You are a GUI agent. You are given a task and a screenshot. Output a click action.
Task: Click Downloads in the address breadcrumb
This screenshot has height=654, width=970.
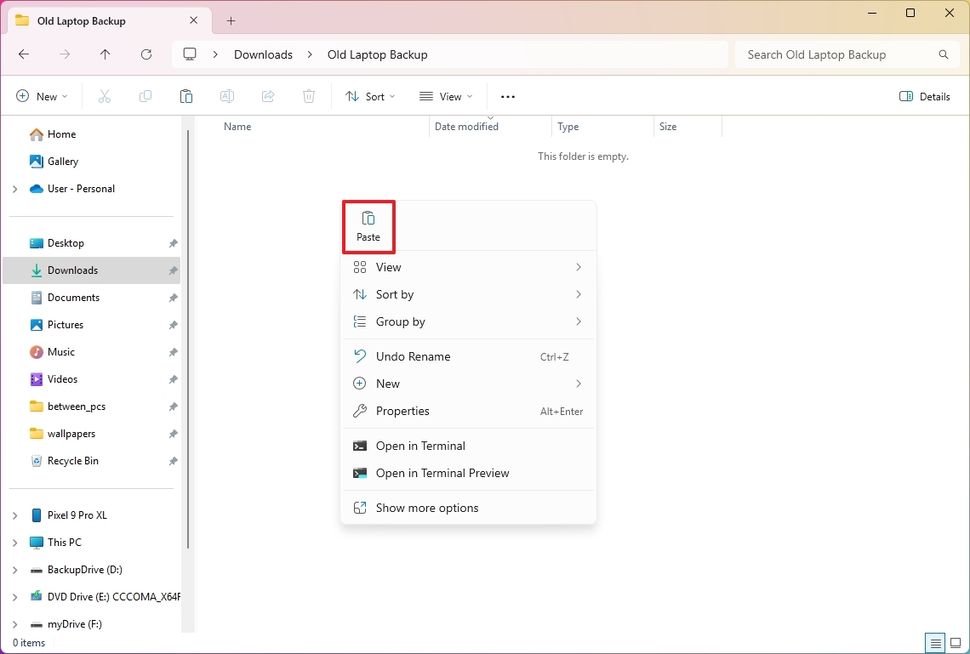coord(263,55)
